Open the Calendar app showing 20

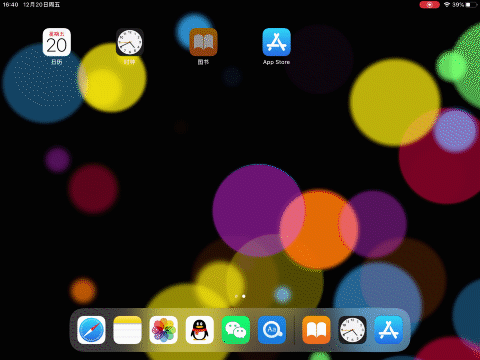click(57, 42)
